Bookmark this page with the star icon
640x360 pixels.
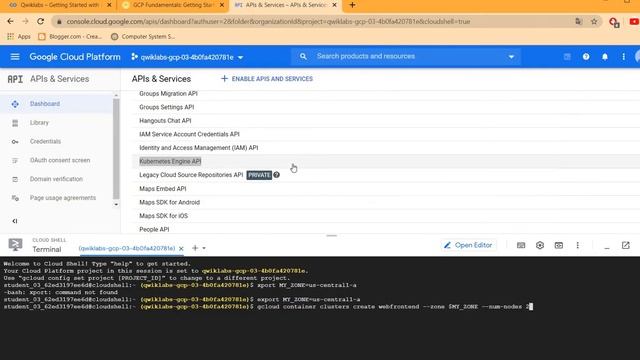[594, 22]
